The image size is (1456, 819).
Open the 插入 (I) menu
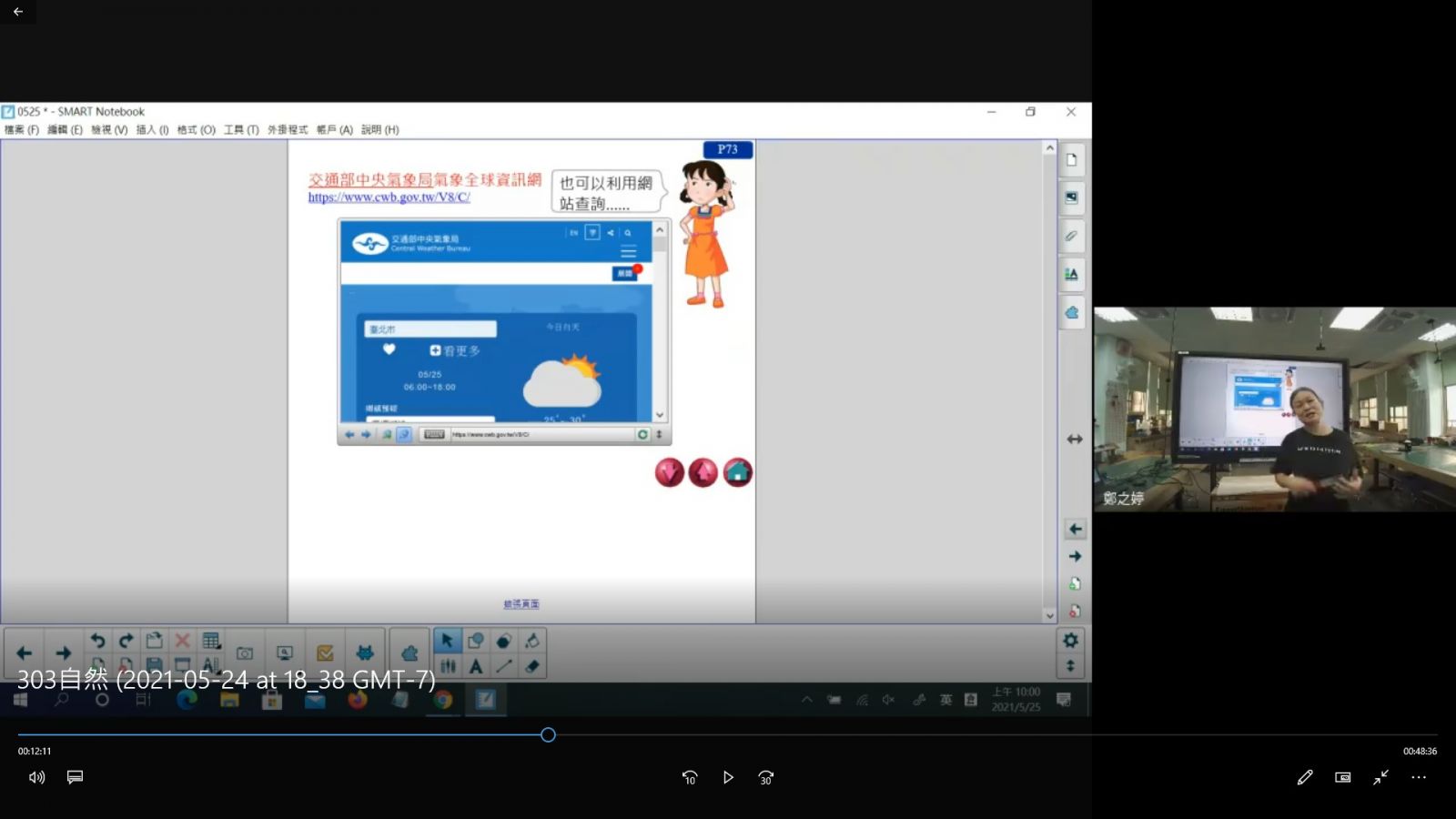152,130
